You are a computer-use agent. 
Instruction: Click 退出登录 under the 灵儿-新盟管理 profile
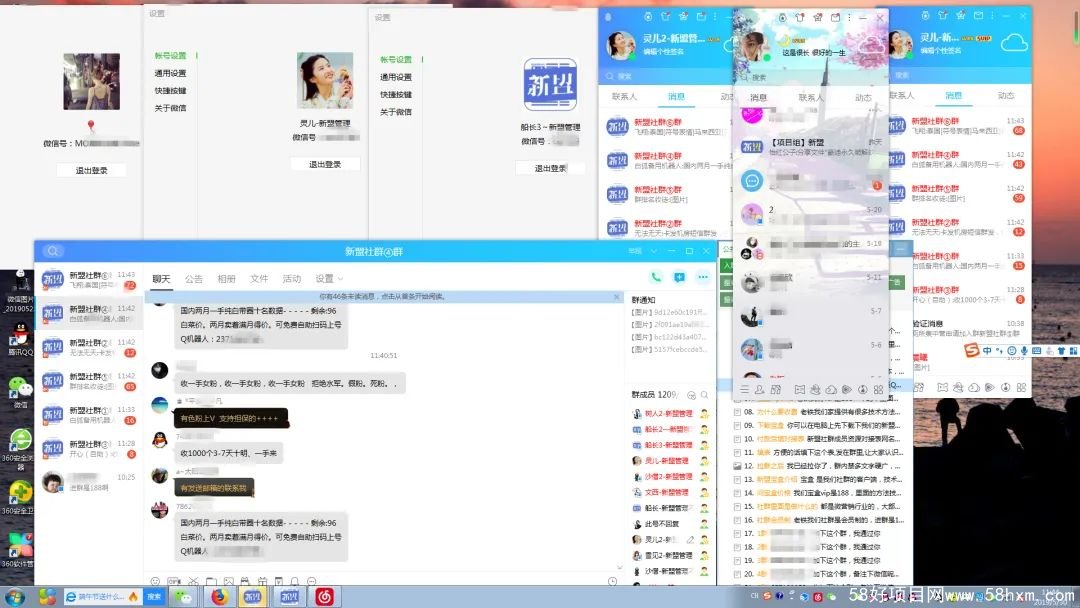coord(324,165)
